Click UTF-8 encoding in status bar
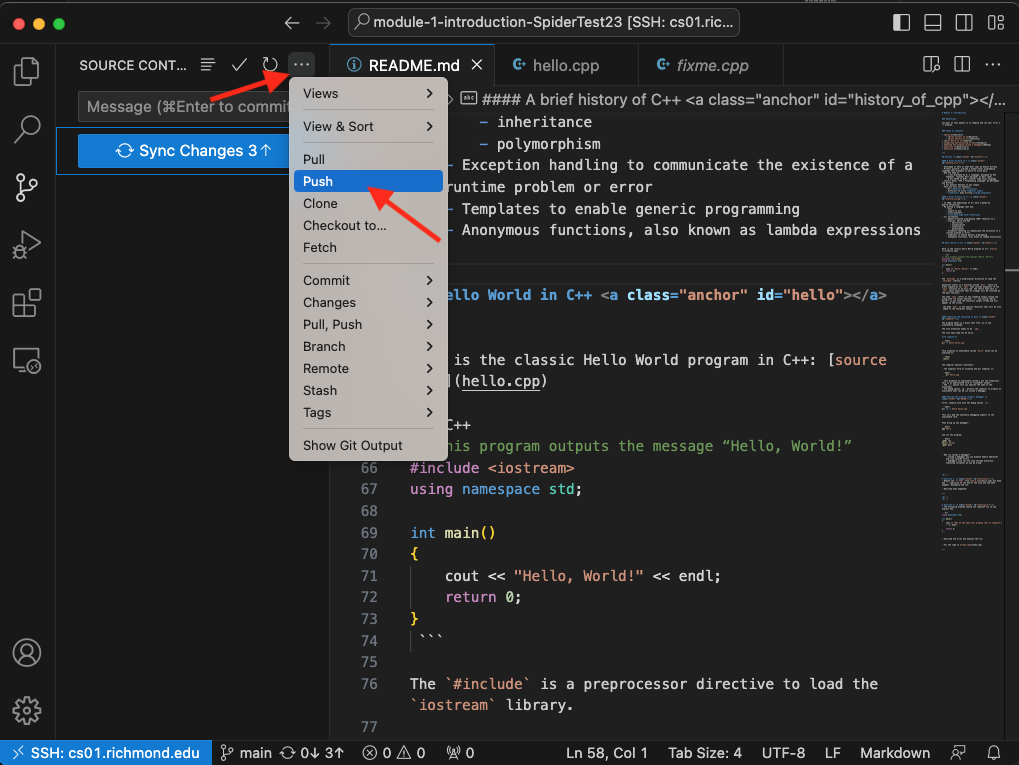The width and height of the screenshot is (1019, 765). coord(783,753)
